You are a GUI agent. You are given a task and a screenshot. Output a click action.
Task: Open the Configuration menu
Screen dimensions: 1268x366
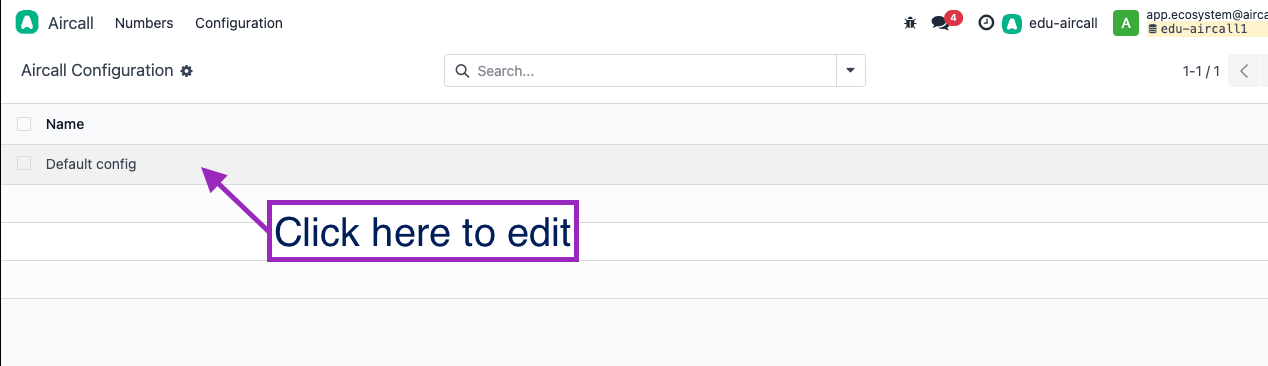coord(239,23)
